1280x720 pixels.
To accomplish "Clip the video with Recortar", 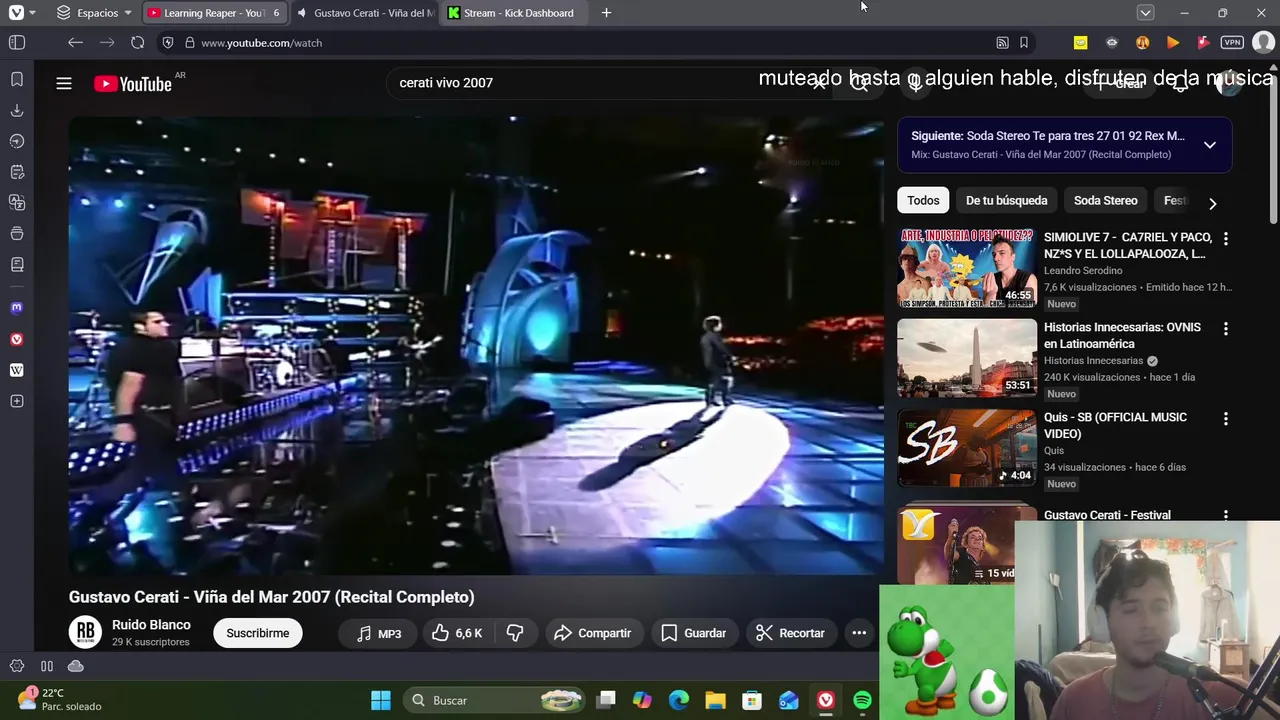I will click(x=790, y=633).
